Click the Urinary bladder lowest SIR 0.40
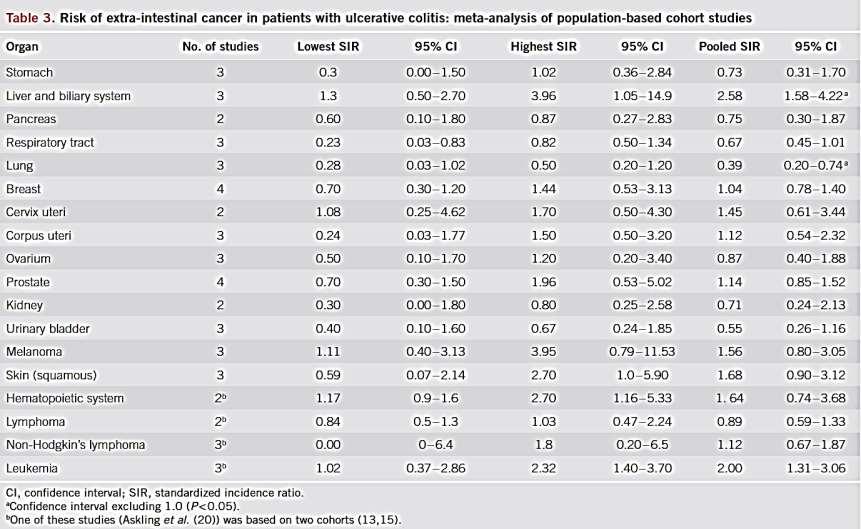The height and width of the screenshot is (529, 861). coord(328,328)
